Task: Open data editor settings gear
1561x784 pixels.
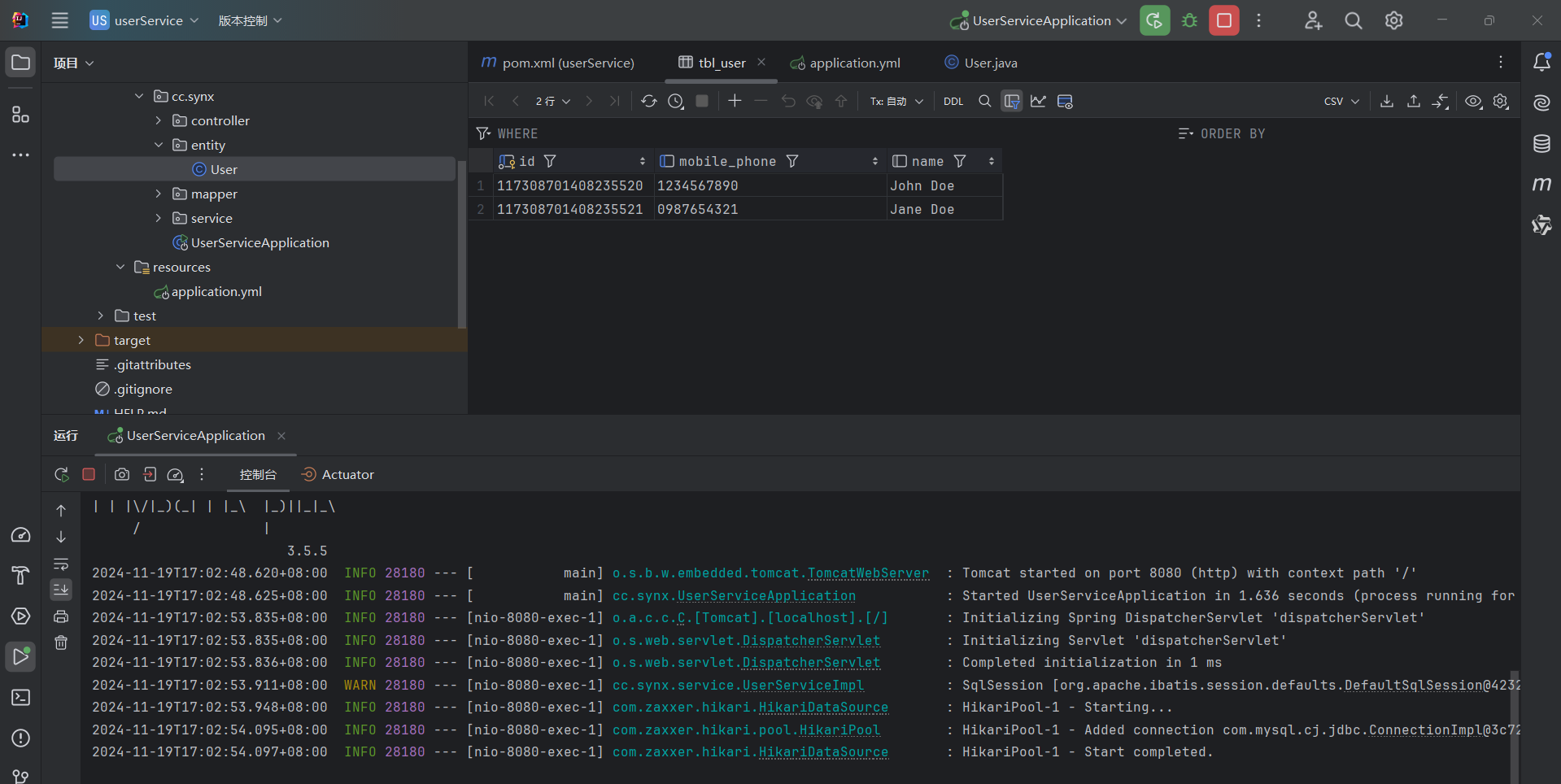Action: point(1501,101)
